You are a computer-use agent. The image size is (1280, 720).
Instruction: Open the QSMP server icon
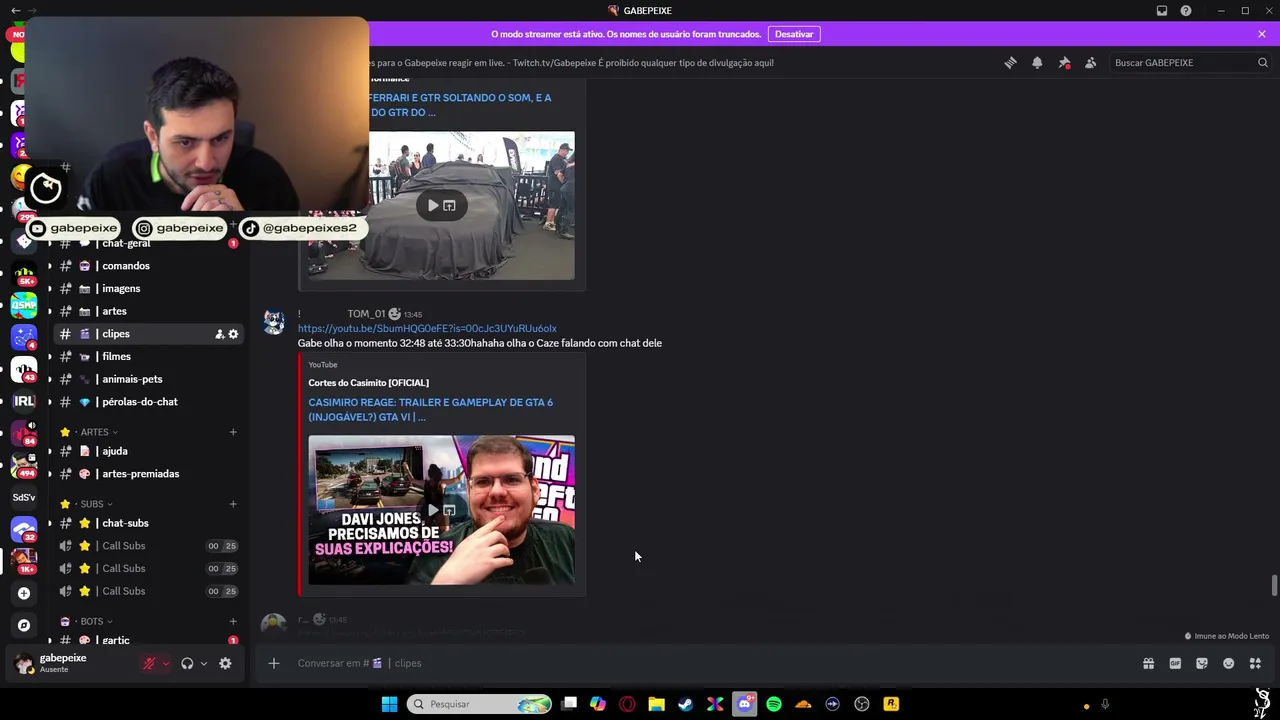pyautogui.click(x=24, y=305)
